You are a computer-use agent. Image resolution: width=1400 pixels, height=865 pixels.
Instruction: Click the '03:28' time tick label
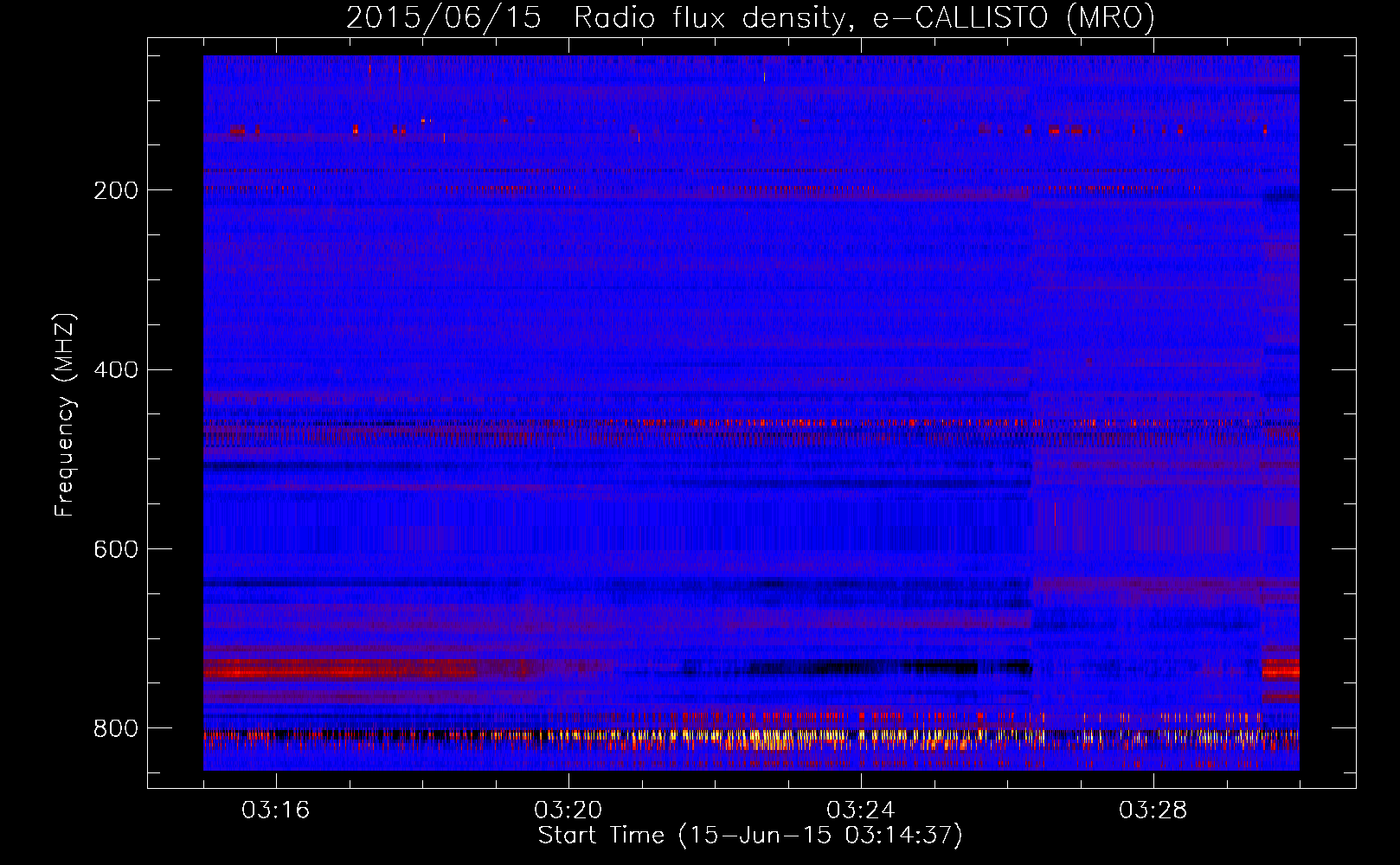coord(1153,811)
